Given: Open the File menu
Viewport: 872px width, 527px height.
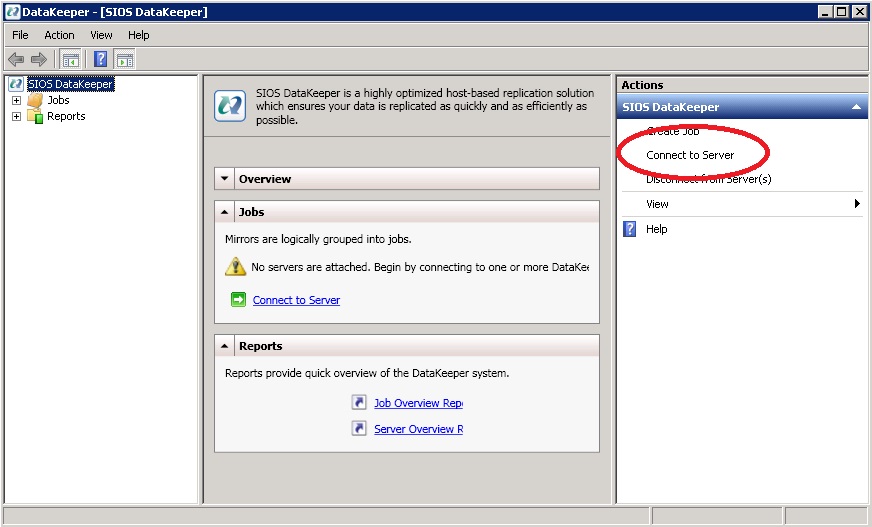Looking at the screenshot, I should coord(20,35).
